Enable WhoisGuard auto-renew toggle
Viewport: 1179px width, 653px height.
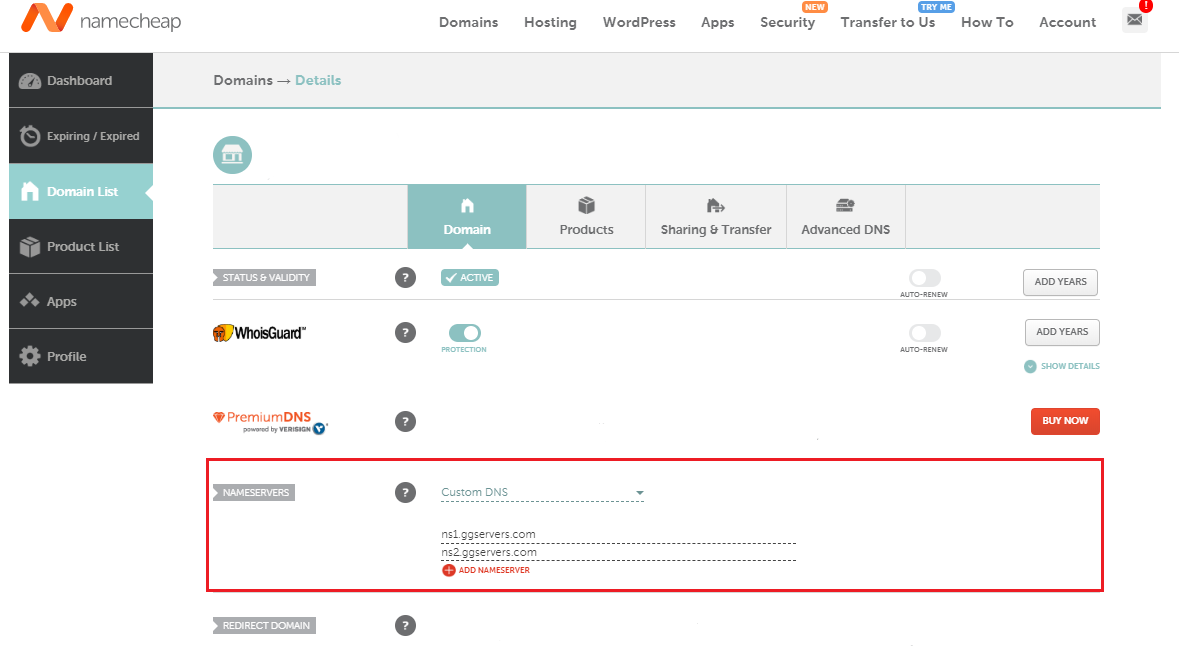924,333
